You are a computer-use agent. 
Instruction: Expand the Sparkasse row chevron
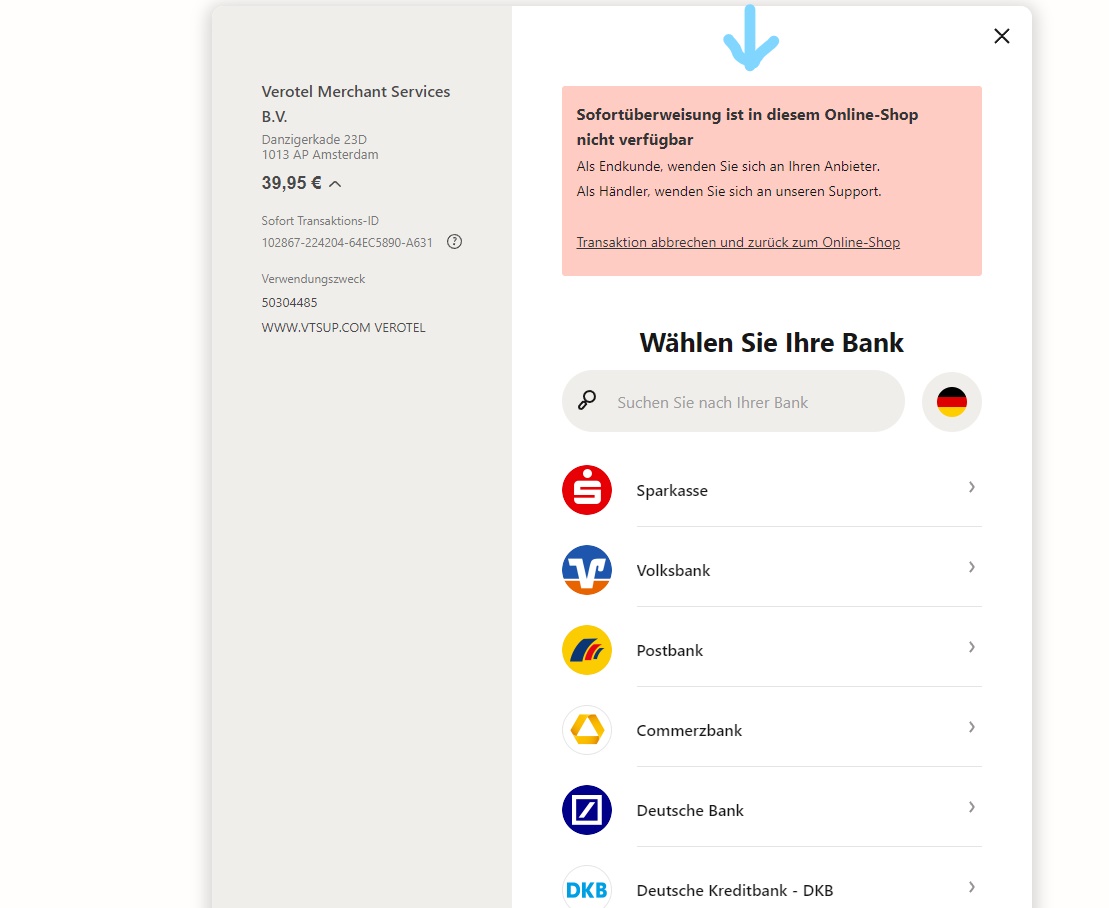click(971, 487)
